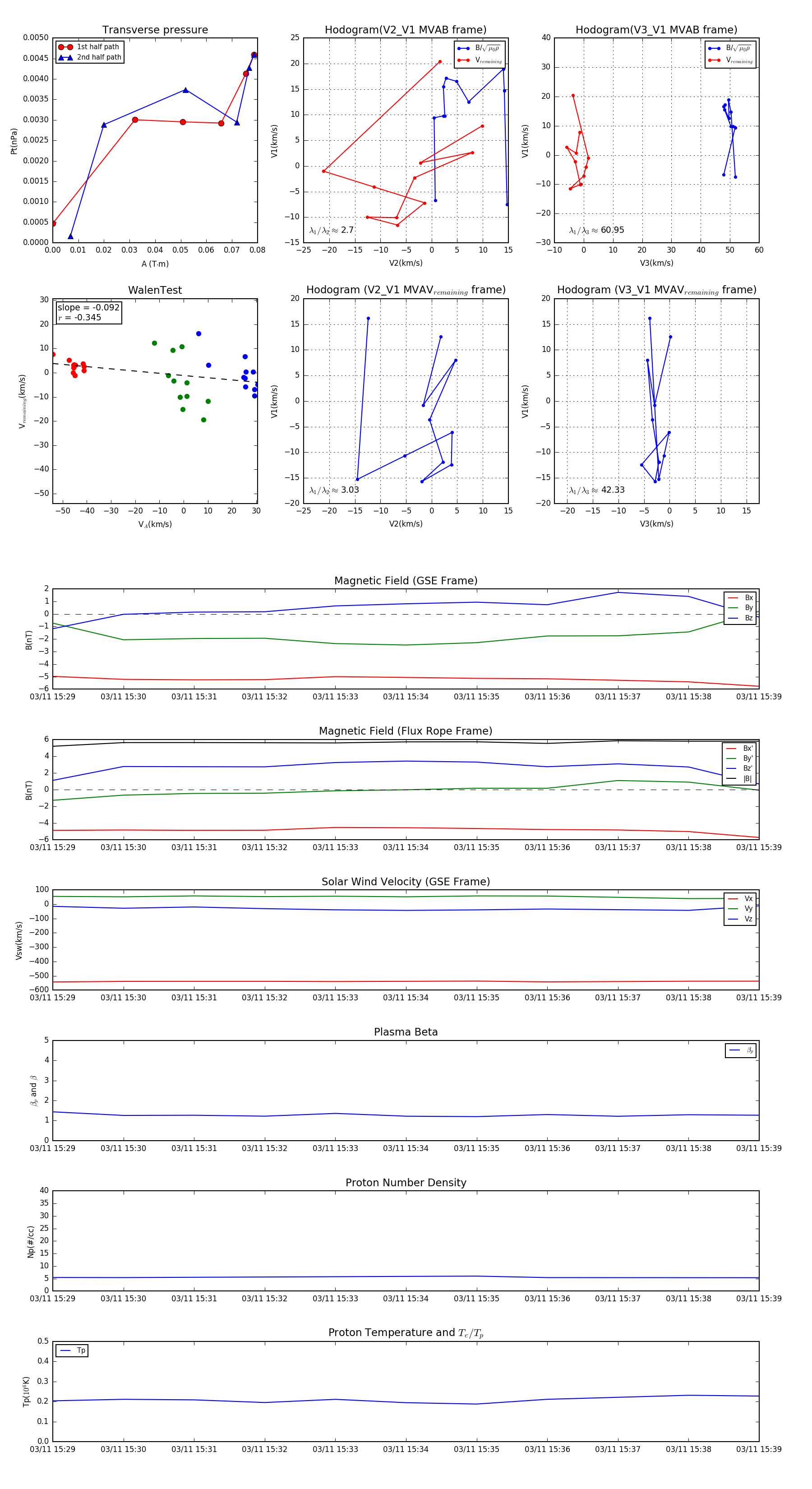Select the Vy legend entry in solar wind plot

click(x=740, y=909)
